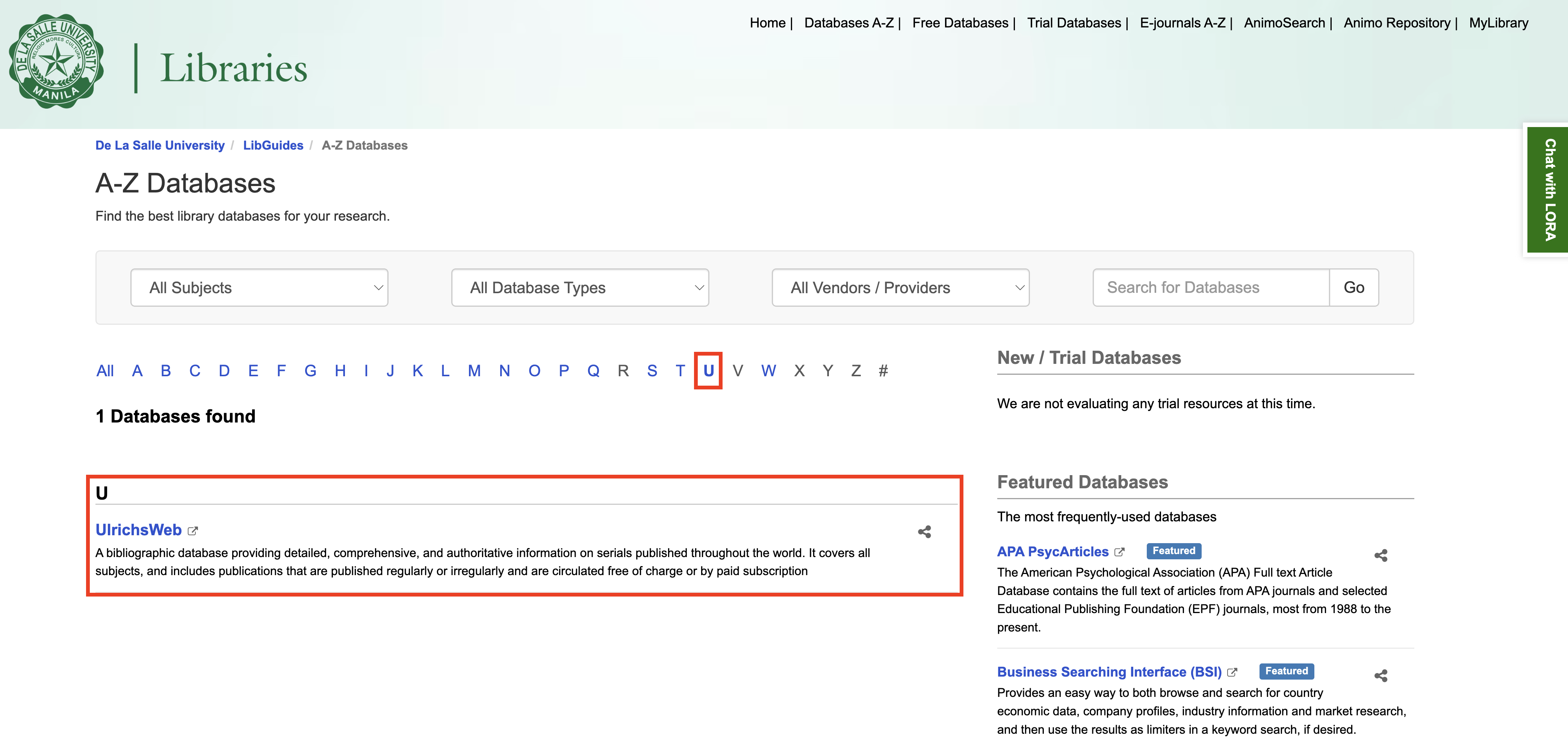Screen dimensions: 1568x745
Task: Click the 'New / Trial Databases' heading
Action: coord(1088,357)
